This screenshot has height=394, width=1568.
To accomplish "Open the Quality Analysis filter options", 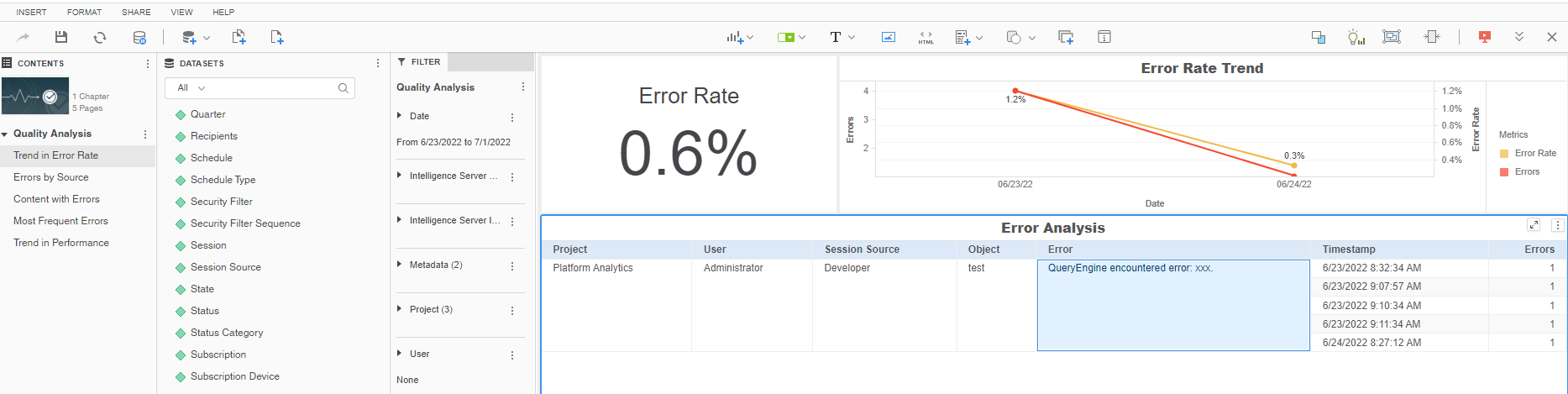I will 523,87.
